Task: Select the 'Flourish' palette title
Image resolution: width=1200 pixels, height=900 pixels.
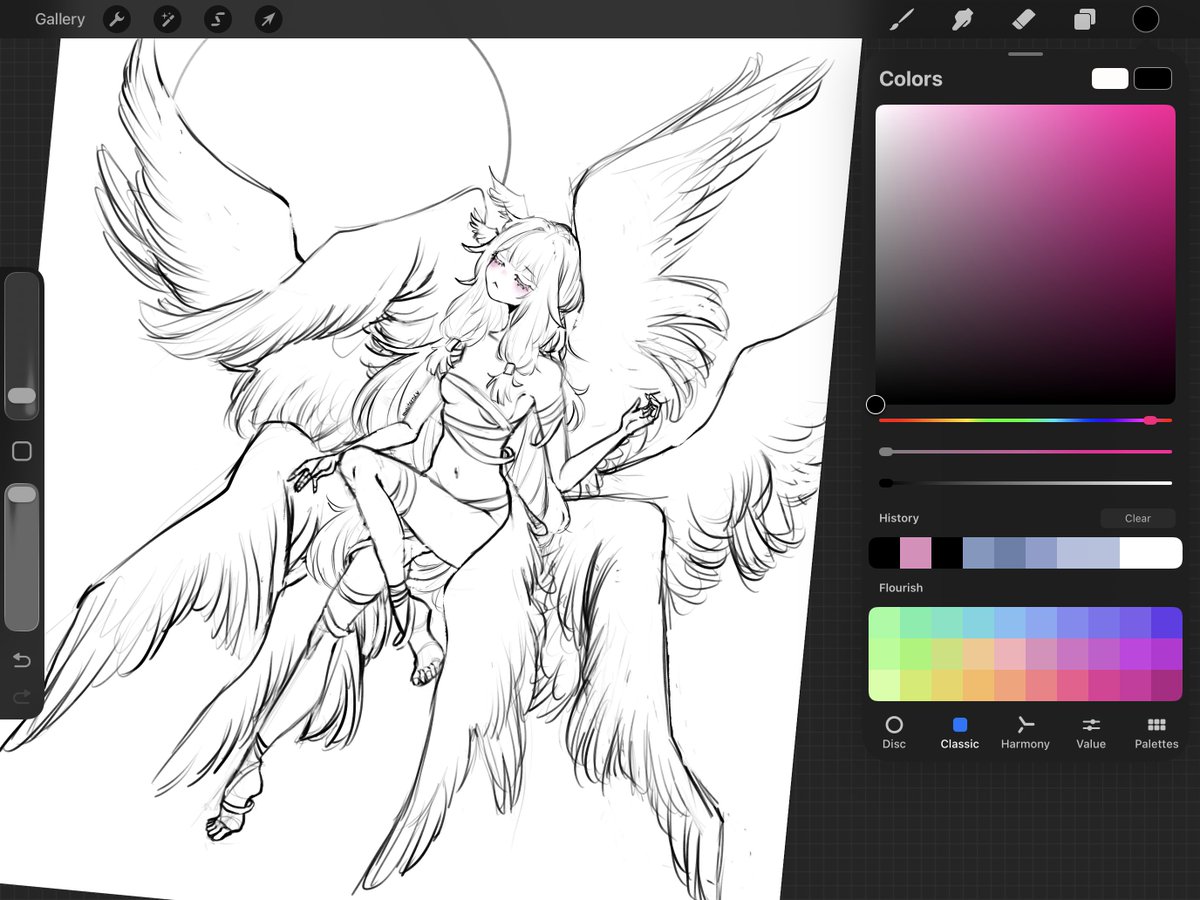Action: click(901, 588)
